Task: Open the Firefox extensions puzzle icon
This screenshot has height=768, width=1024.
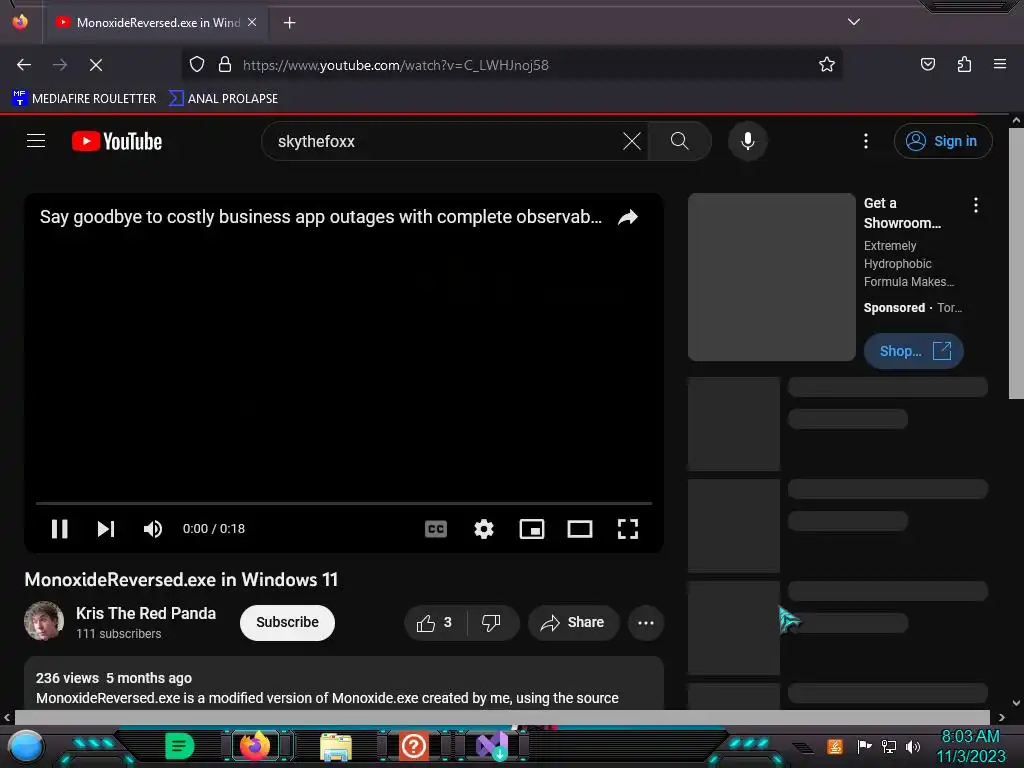Action: (x=964, y=65)
